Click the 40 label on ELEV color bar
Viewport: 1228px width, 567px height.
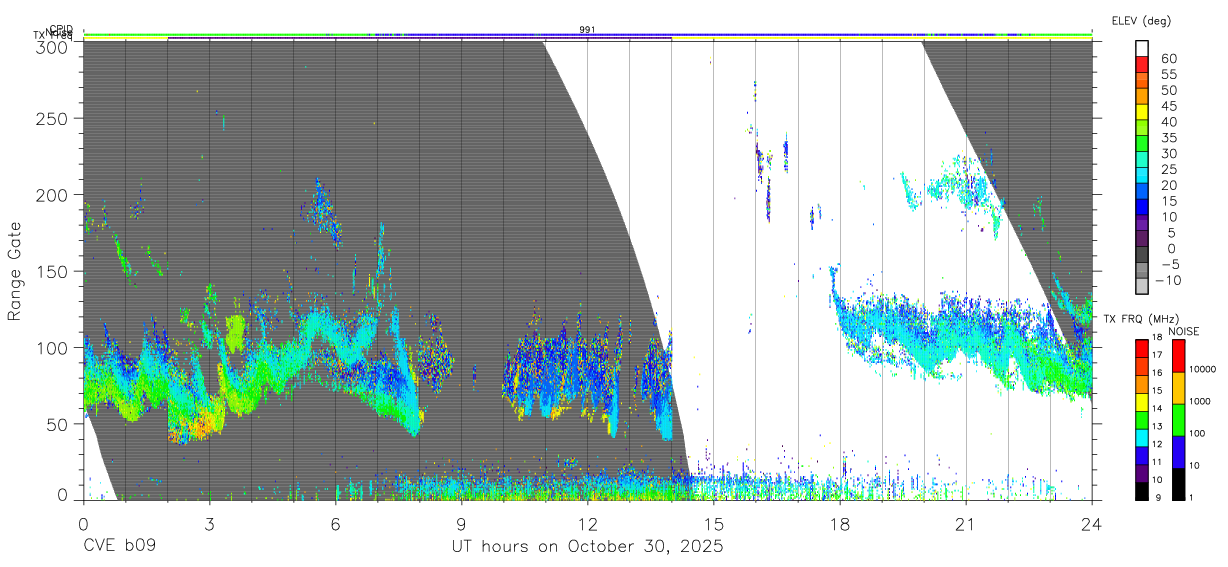pos(1168,121)
